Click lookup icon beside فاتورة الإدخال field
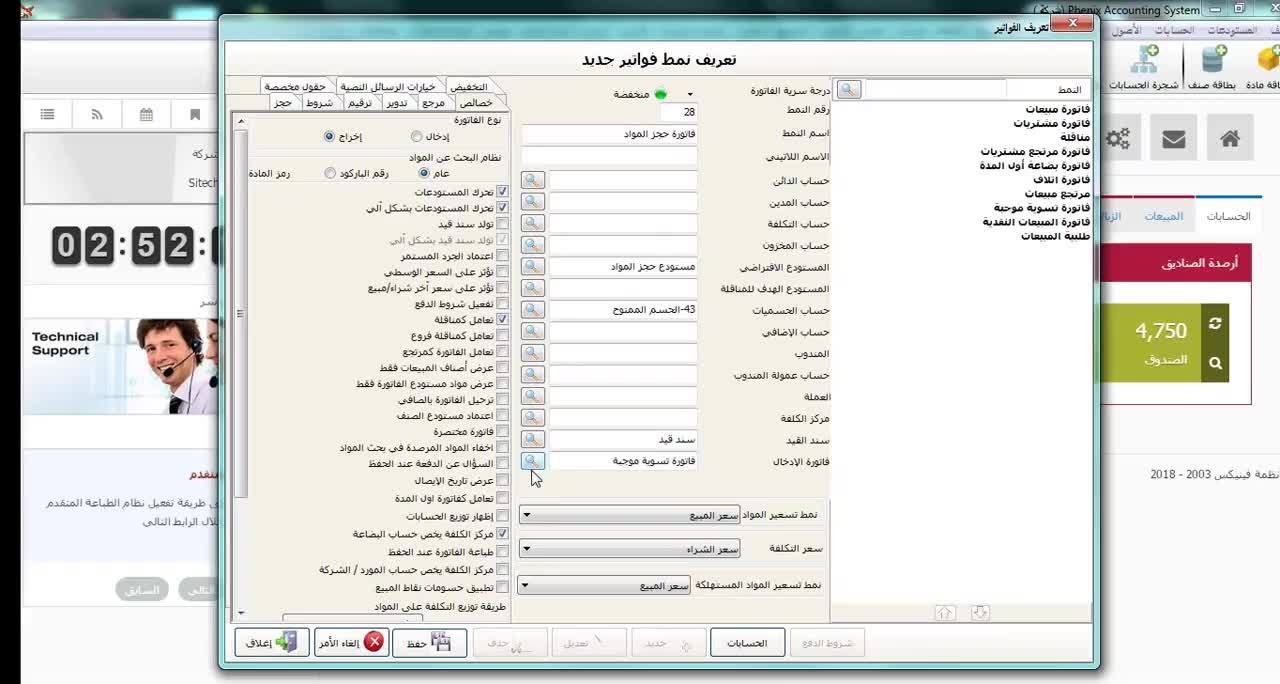The height and width of the screenshot is (684, 1280). pos(532,461)
